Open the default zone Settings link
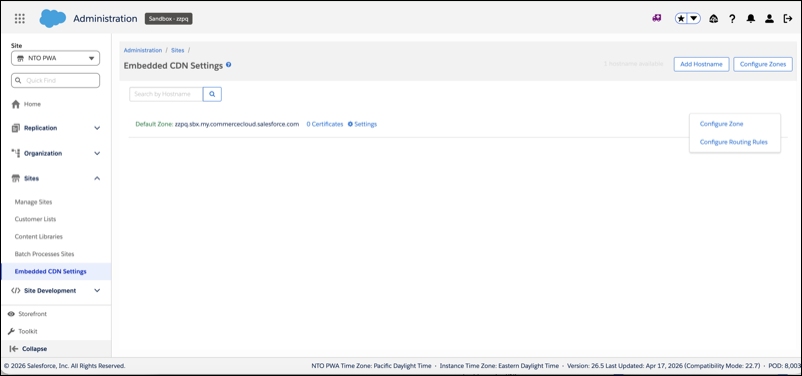This screenshot has height=376, width=802. (363, 124)
